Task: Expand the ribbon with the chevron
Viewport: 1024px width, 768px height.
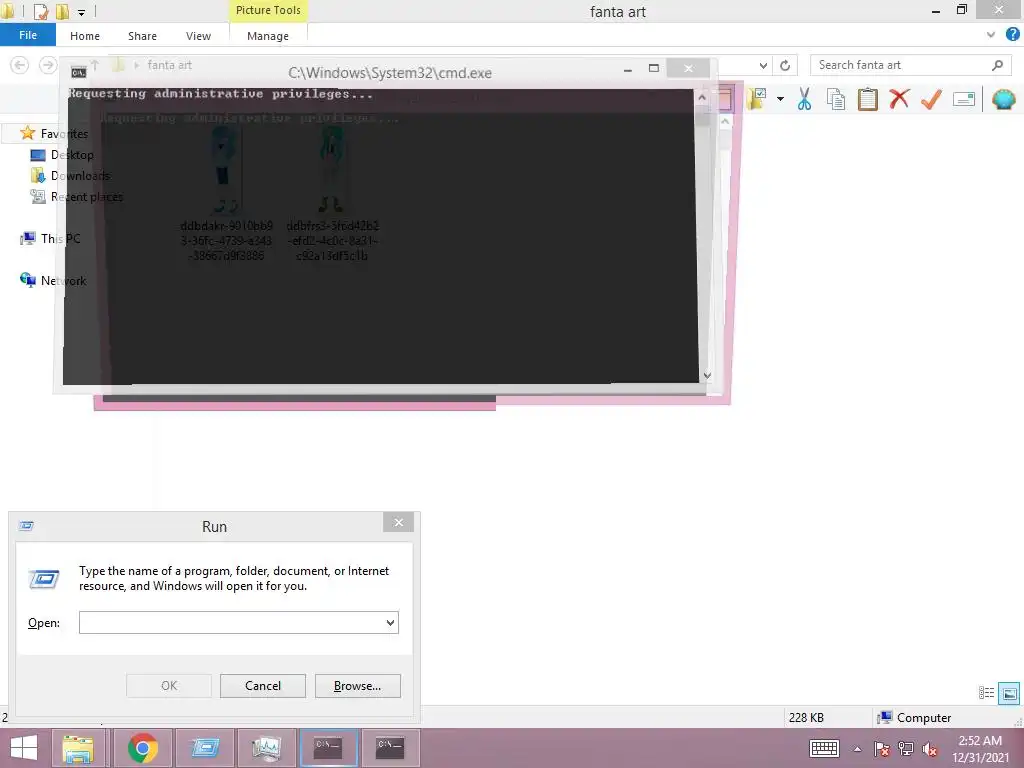Action: click(x=991, y=35)
